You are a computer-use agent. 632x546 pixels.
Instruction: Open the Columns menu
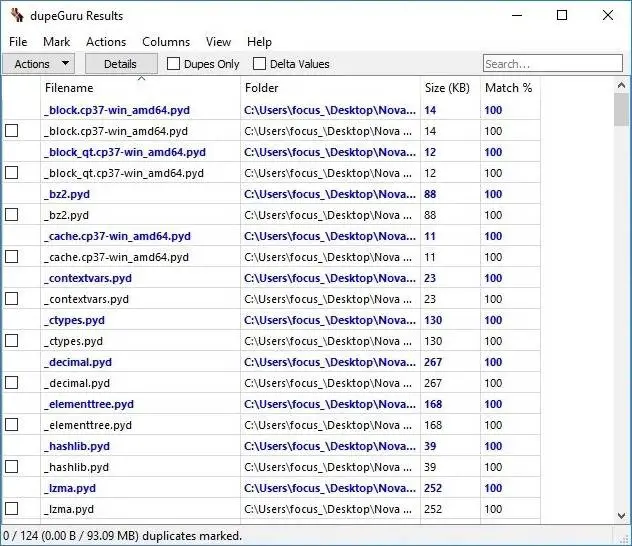pos(166,42)
